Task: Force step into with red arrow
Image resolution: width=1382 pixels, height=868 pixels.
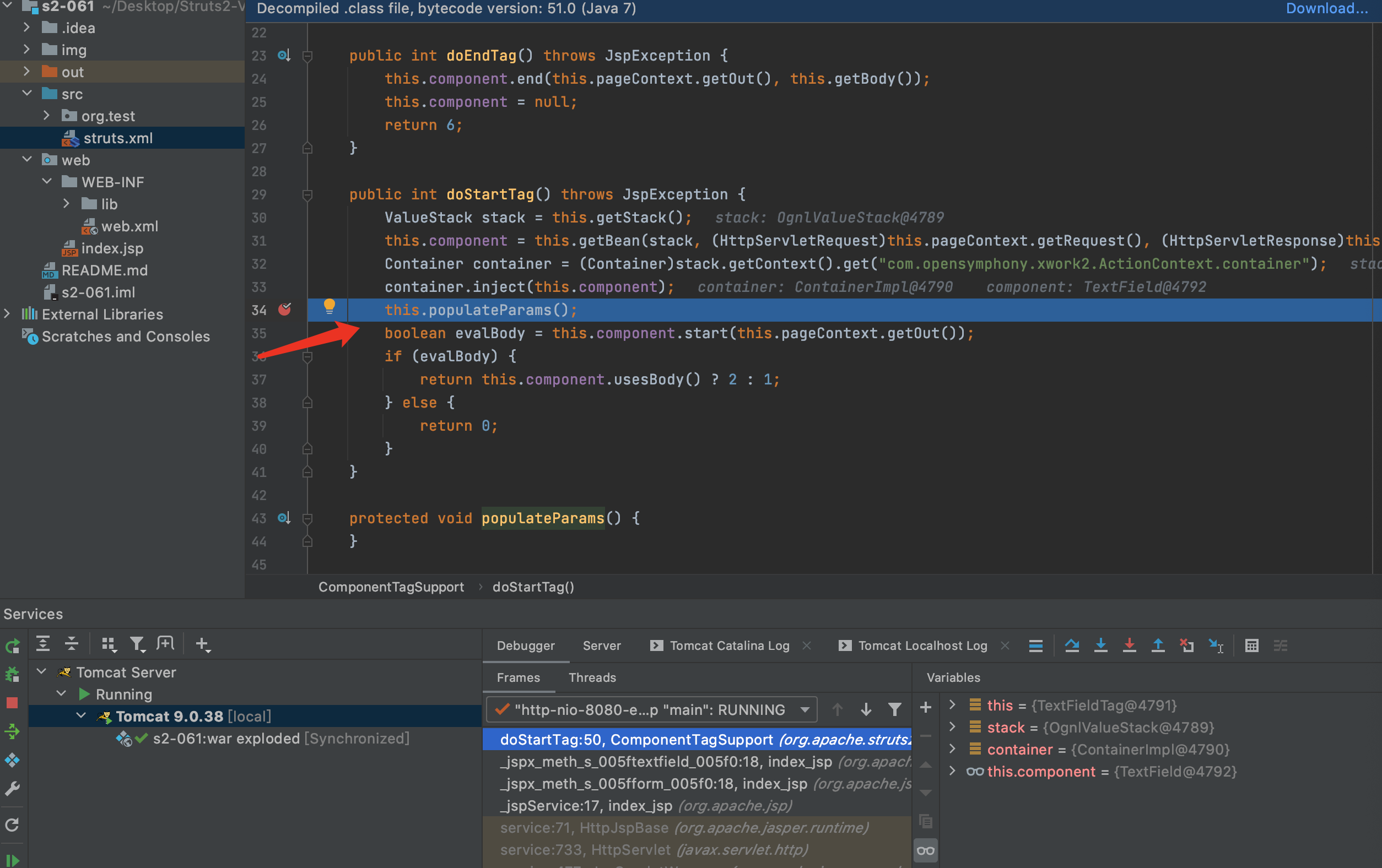Action: point(1129,645)
